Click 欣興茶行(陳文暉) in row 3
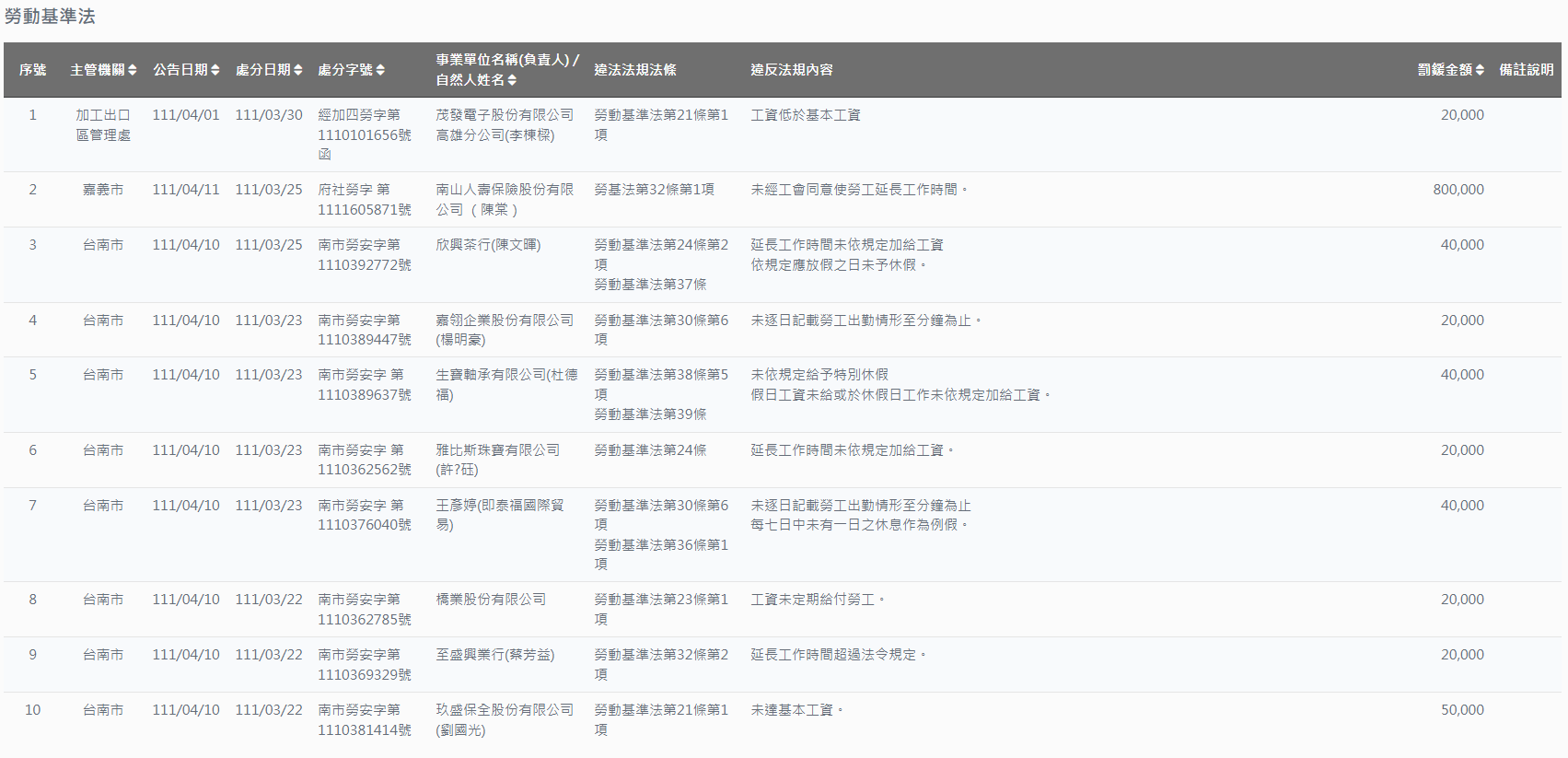 [x=488, y=245]
